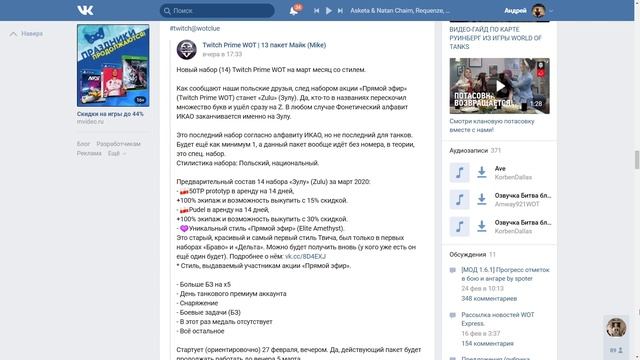This screenshot has height=360, width=640.
Task: Play the current audio track
Action: pyautogui.click(x=329, y=11)
